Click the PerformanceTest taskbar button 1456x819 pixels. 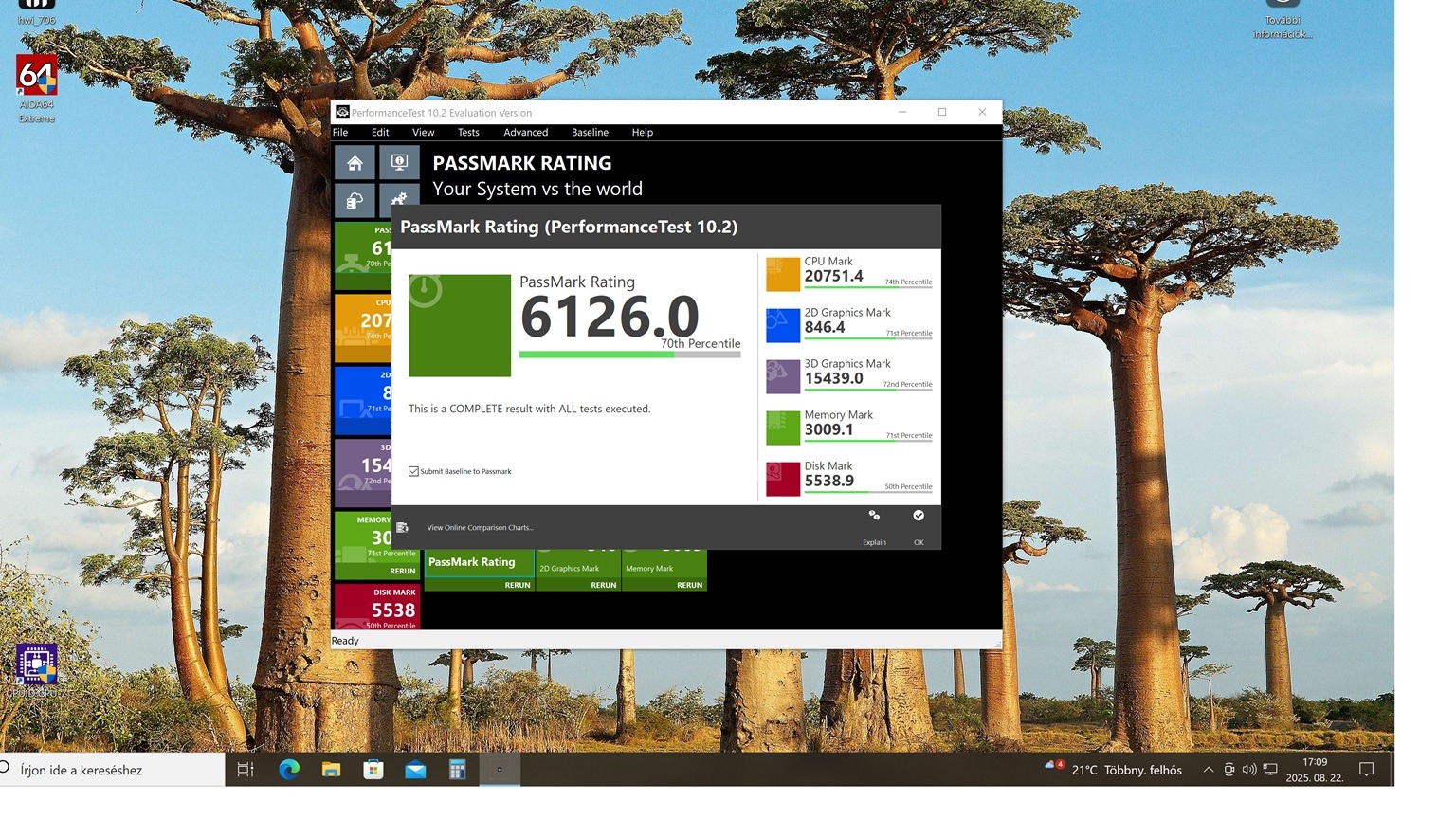(x=500, y=770)
